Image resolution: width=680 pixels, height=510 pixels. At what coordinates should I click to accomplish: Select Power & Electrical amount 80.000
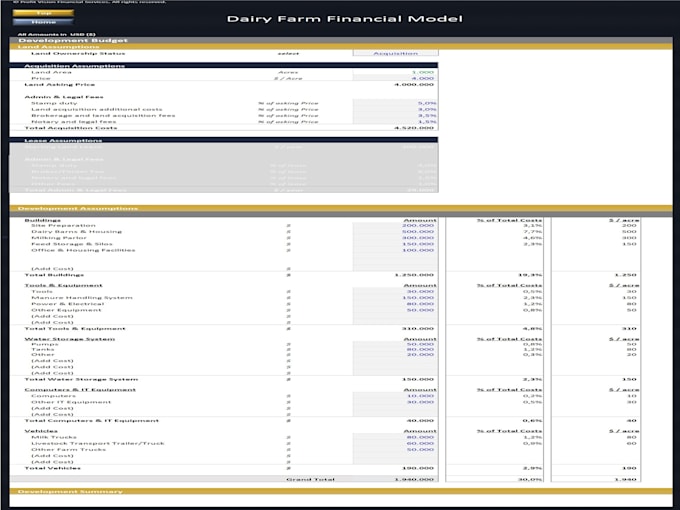pos(396,304)
